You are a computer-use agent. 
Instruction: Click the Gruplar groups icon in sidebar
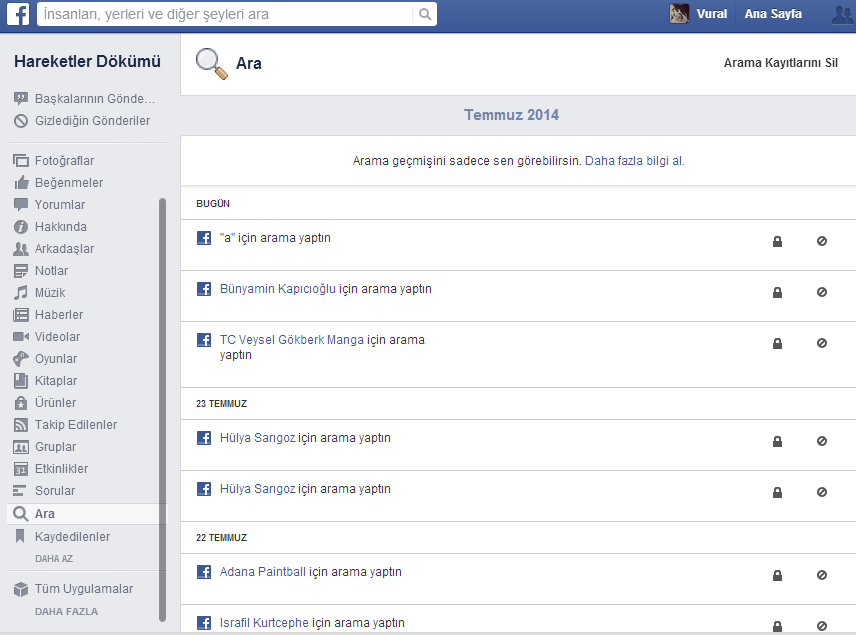click(21, 447)
